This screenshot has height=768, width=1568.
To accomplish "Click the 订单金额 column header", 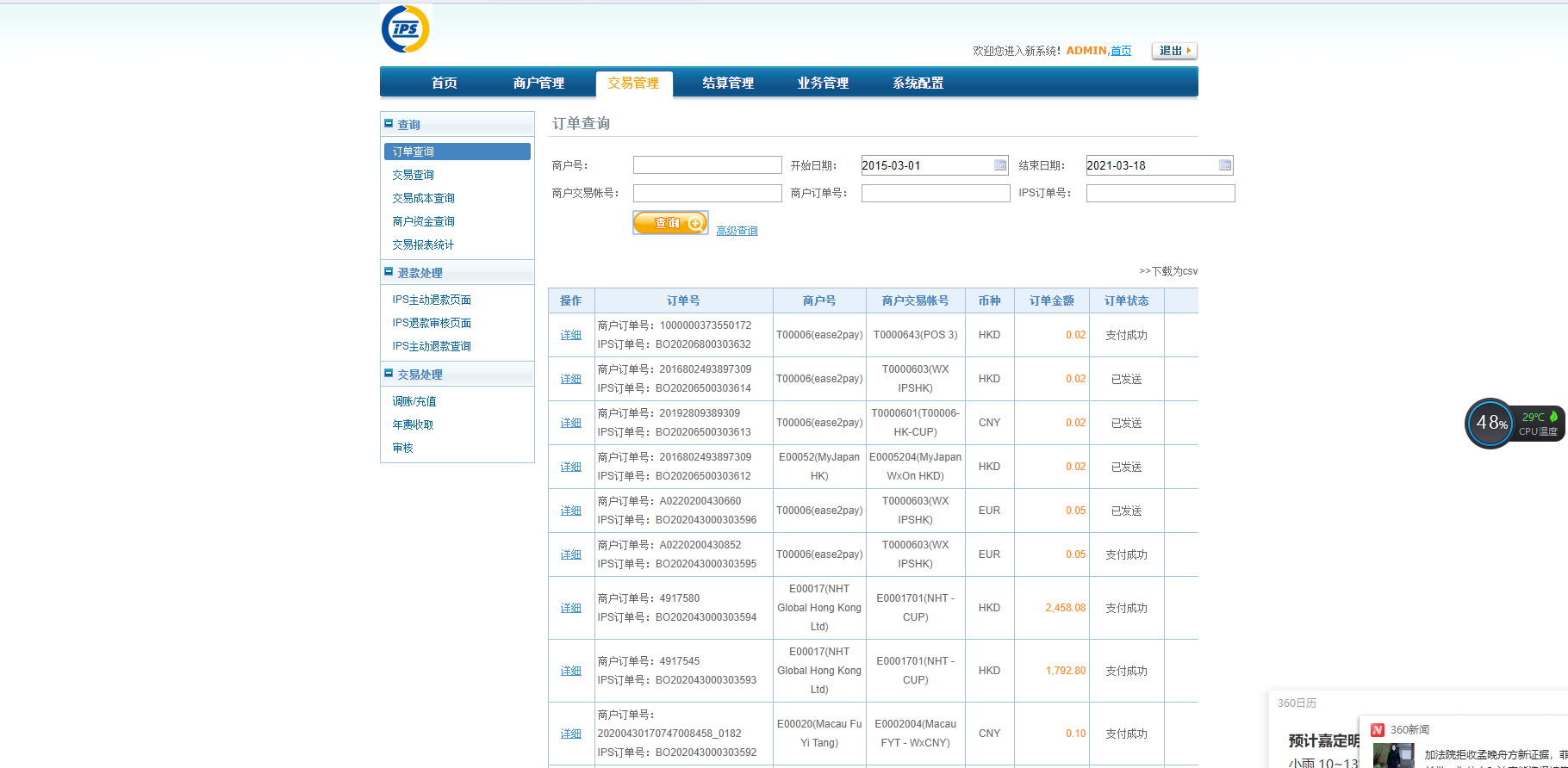I will pyautogui.click(x=1052, y=300).
